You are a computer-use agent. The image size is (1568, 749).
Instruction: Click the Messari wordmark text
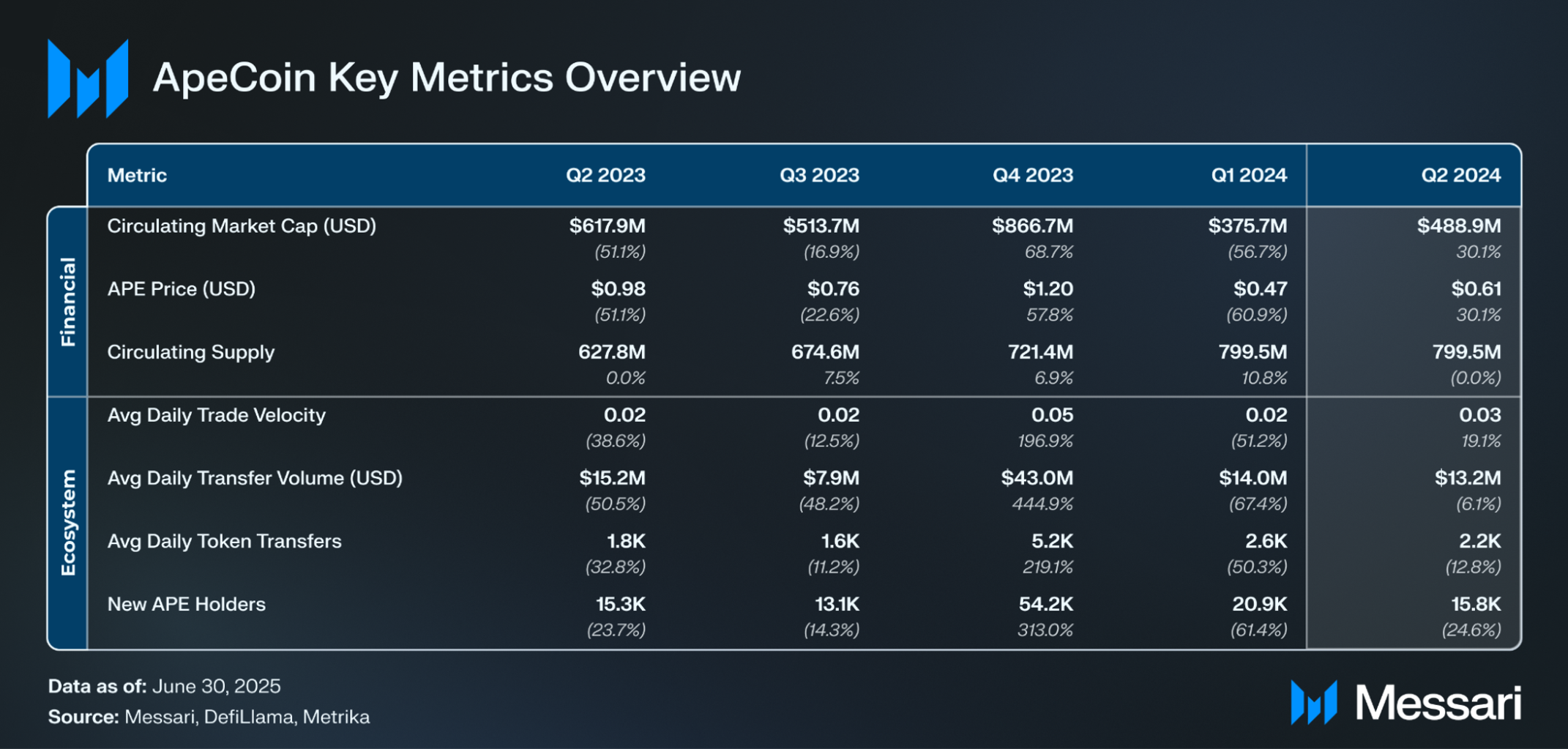(1438, 703)
